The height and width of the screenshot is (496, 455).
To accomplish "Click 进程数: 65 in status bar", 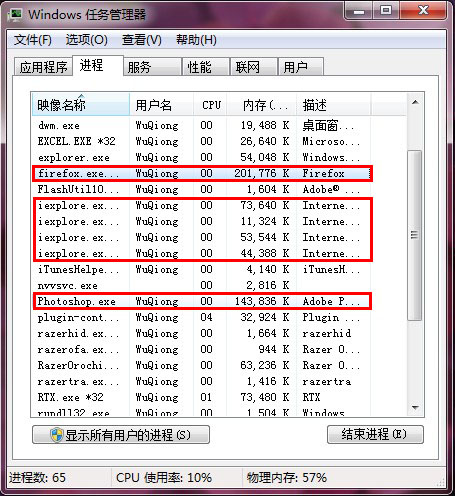I will pyautogui.click(x=37, y=478).
